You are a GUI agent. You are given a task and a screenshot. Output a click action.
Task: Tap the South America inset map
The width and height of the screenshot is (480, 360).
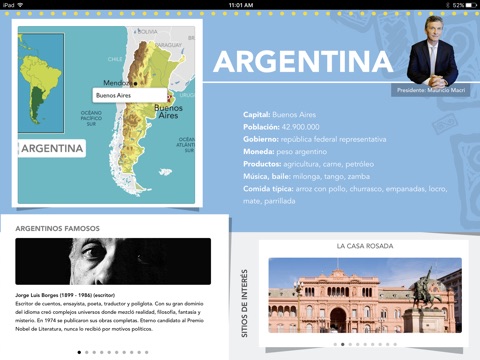coord(41,83)
